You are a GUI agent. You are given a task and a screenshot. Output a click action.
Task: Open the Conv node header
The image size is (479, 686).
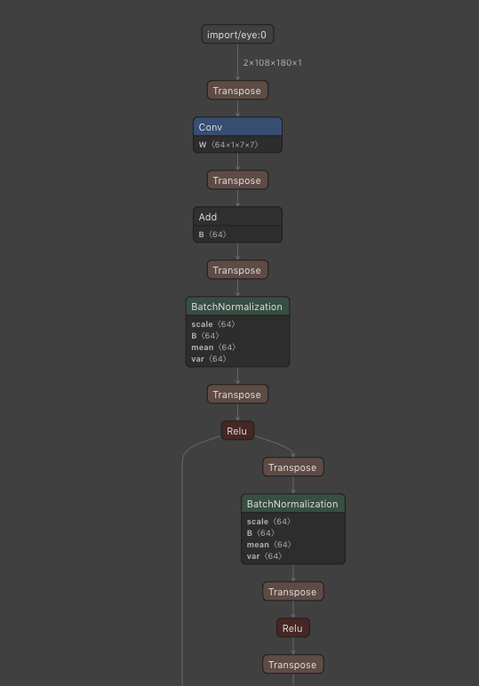(x=238, y=127)
